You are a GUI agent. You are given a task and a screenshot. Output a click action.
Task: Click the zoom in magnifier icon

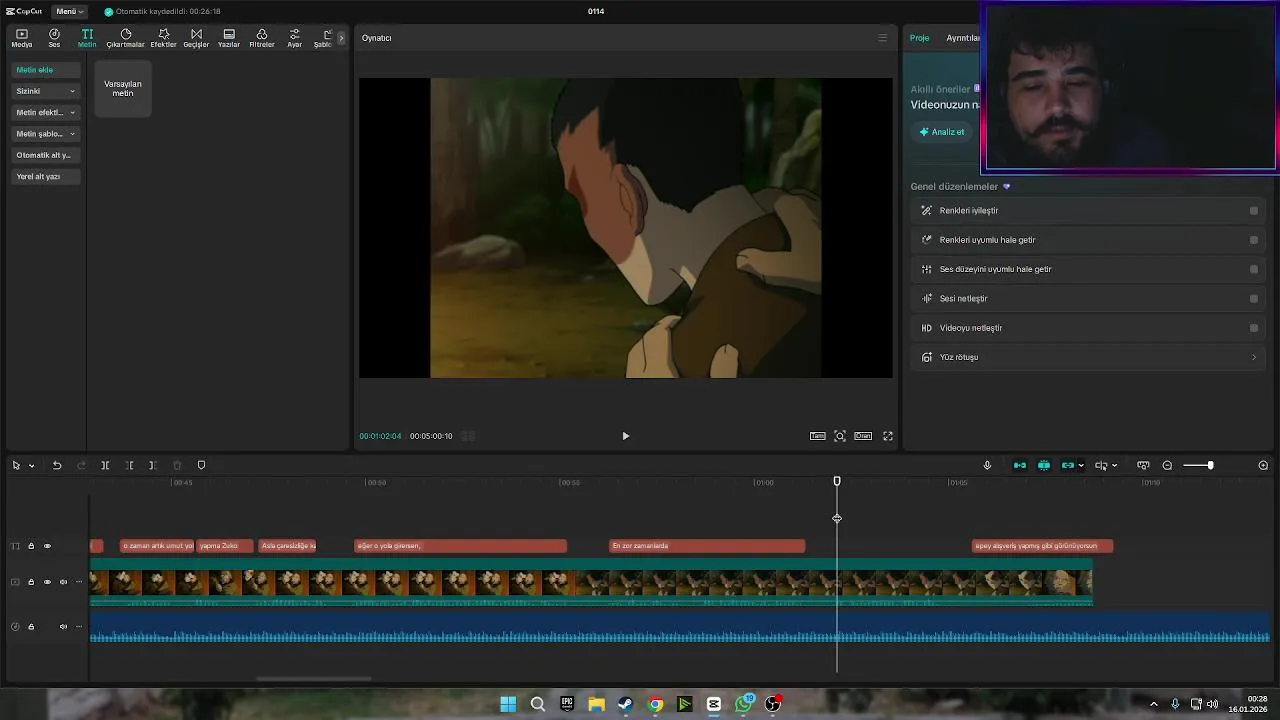pos(1263,465)
